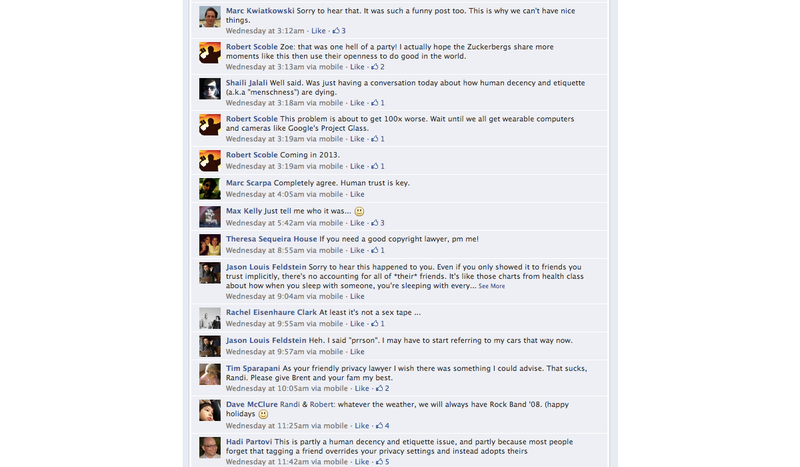Like Marc Scarpa's comment
800x467 pixels.
[357, 194]
